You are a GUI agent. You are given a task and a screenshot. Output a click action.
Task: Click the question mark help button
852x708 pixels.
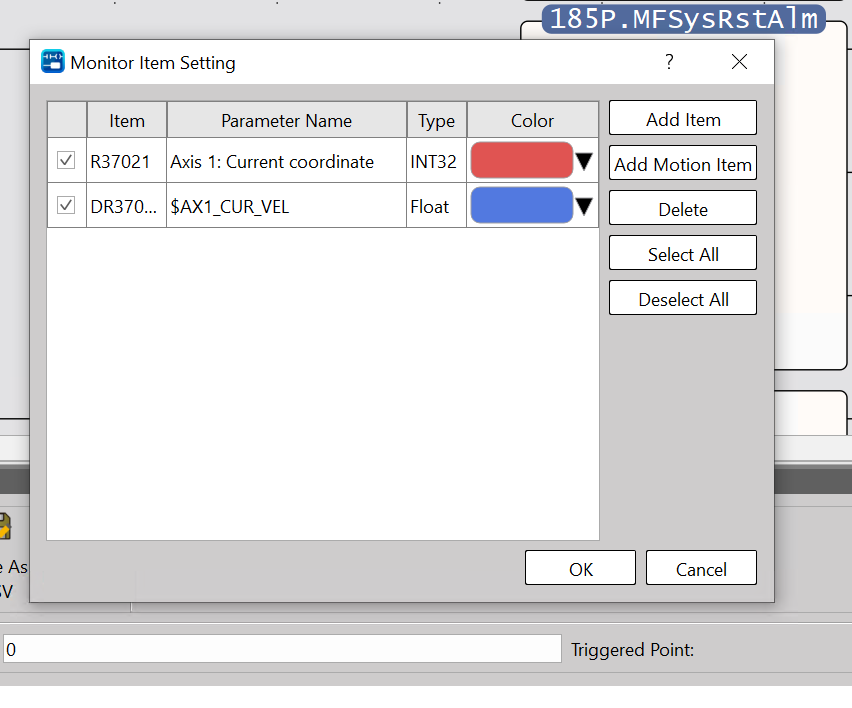point(669,62)
